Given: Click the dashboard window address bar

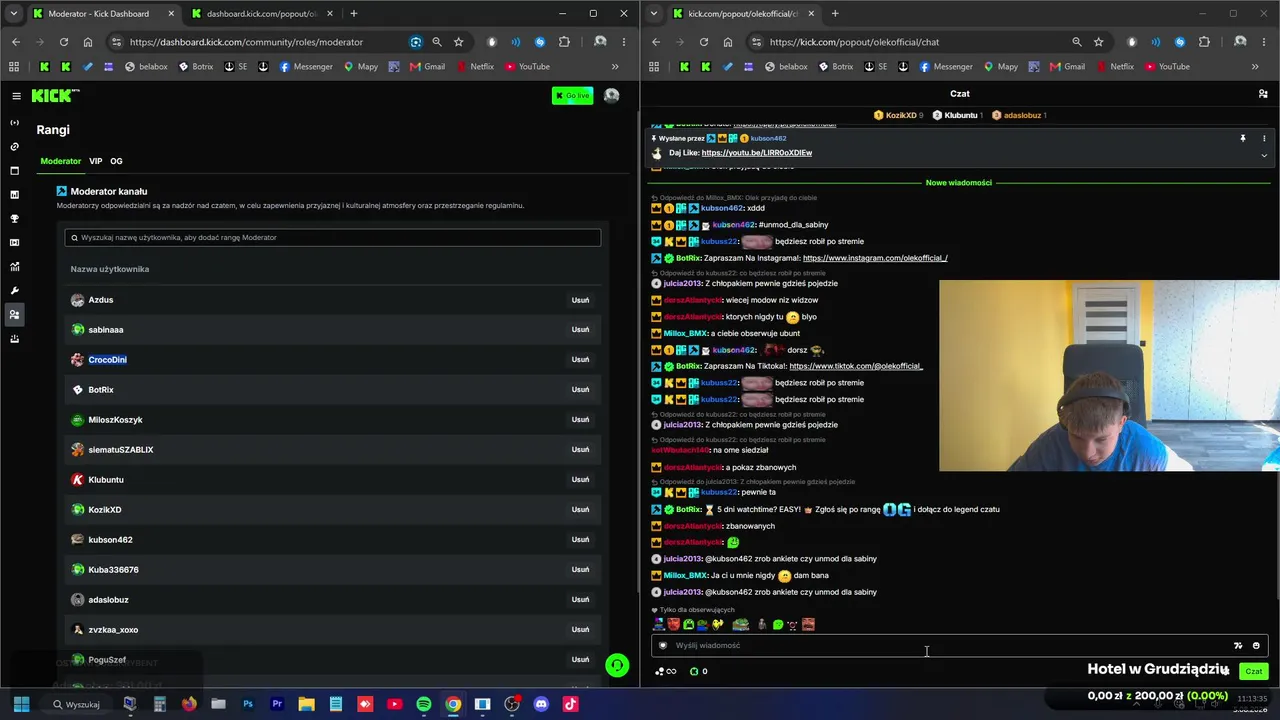Looking at the screenshot, I should (x=268, y=42).
